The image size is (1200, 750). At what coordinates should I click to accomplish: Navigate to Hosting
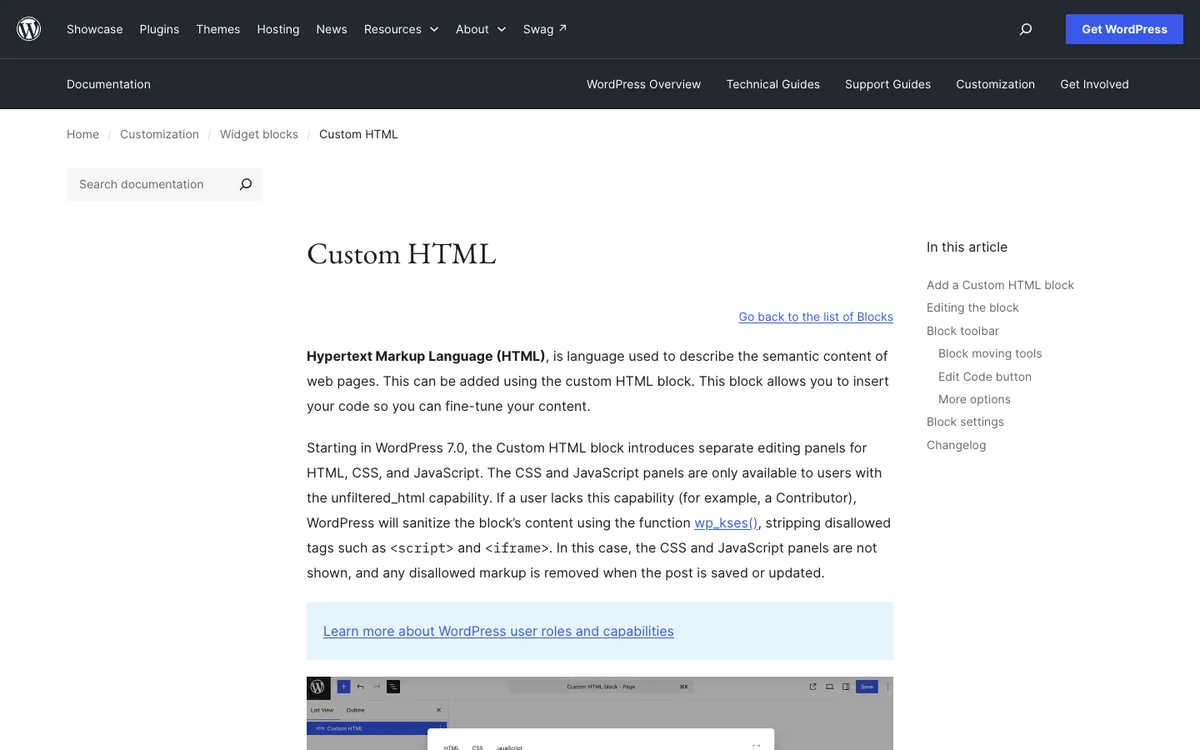[278, 29]
